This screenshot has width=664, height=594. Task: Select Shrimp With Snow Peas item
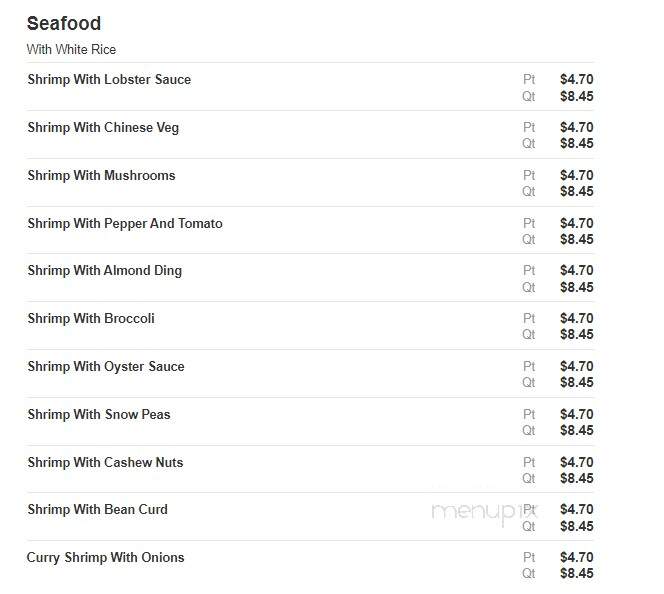tap(99, 414)
